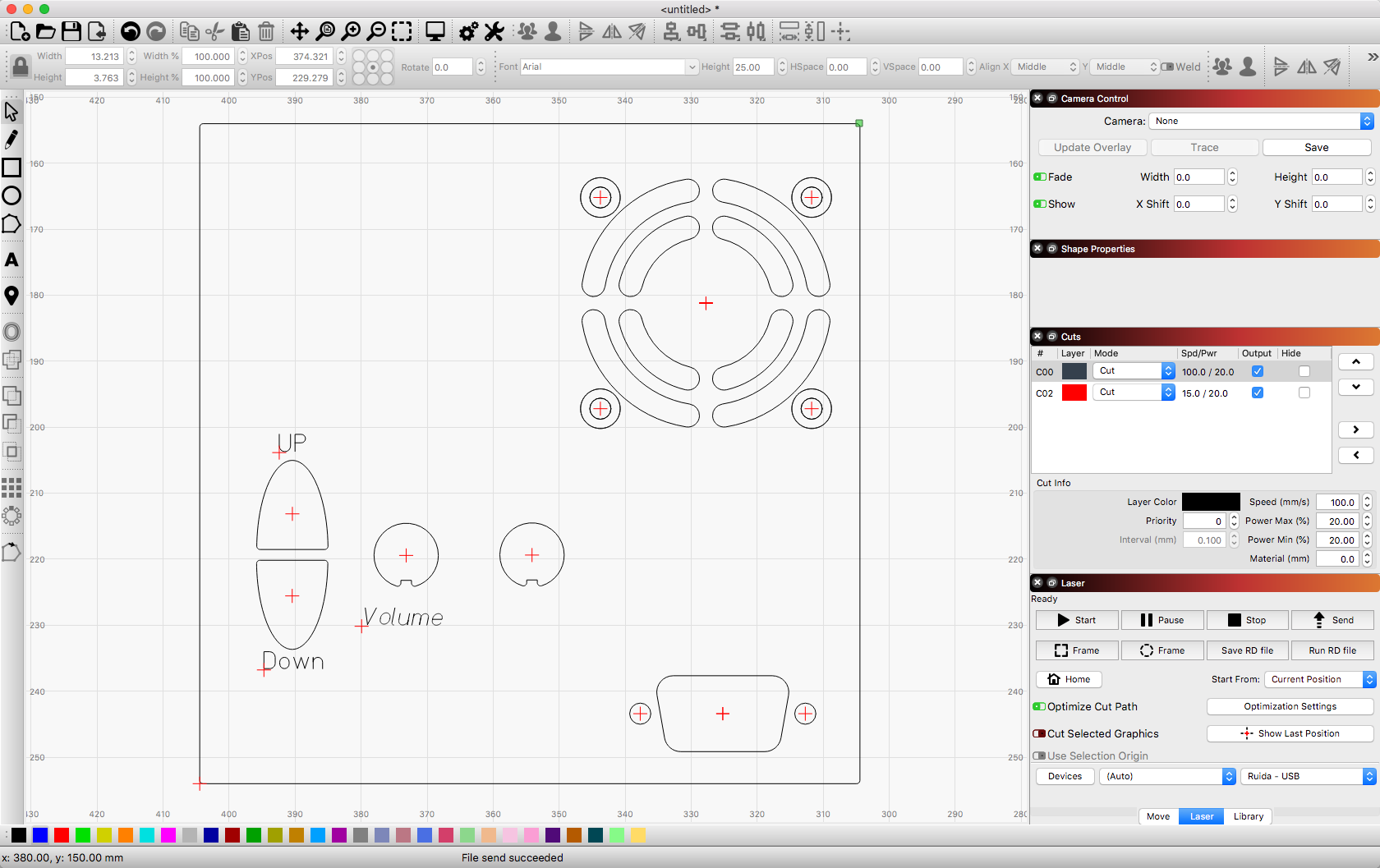Click Save RD file button
This screenshot has width=1380, height=868.
(x=1248, y=650)
